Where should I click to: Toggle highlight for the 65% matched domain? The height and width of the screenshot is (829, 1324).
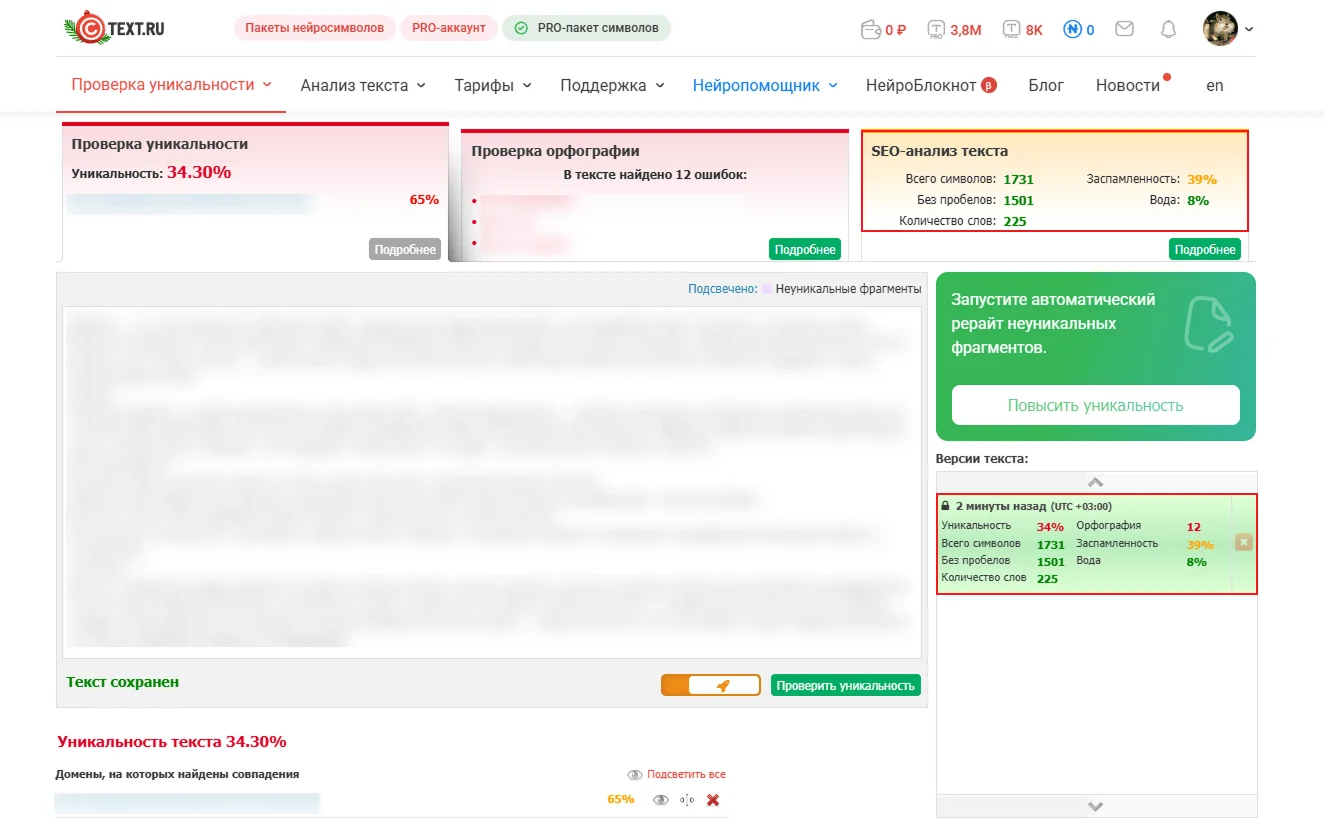point(660,800)
